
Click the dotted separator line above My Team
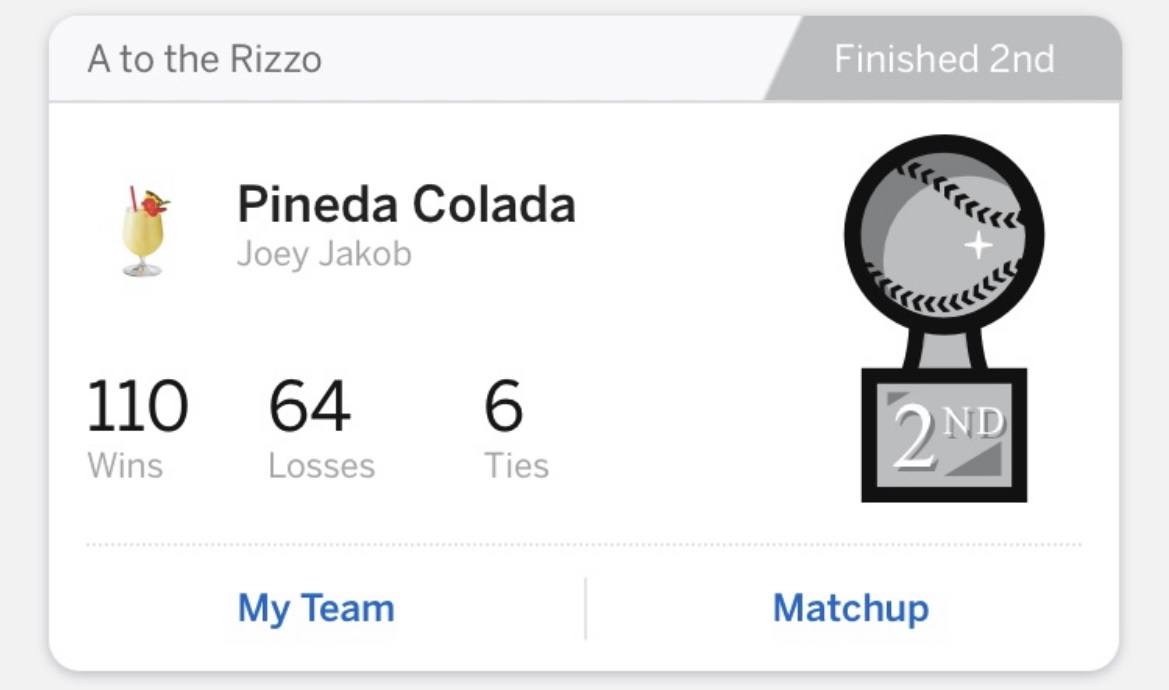584,545
